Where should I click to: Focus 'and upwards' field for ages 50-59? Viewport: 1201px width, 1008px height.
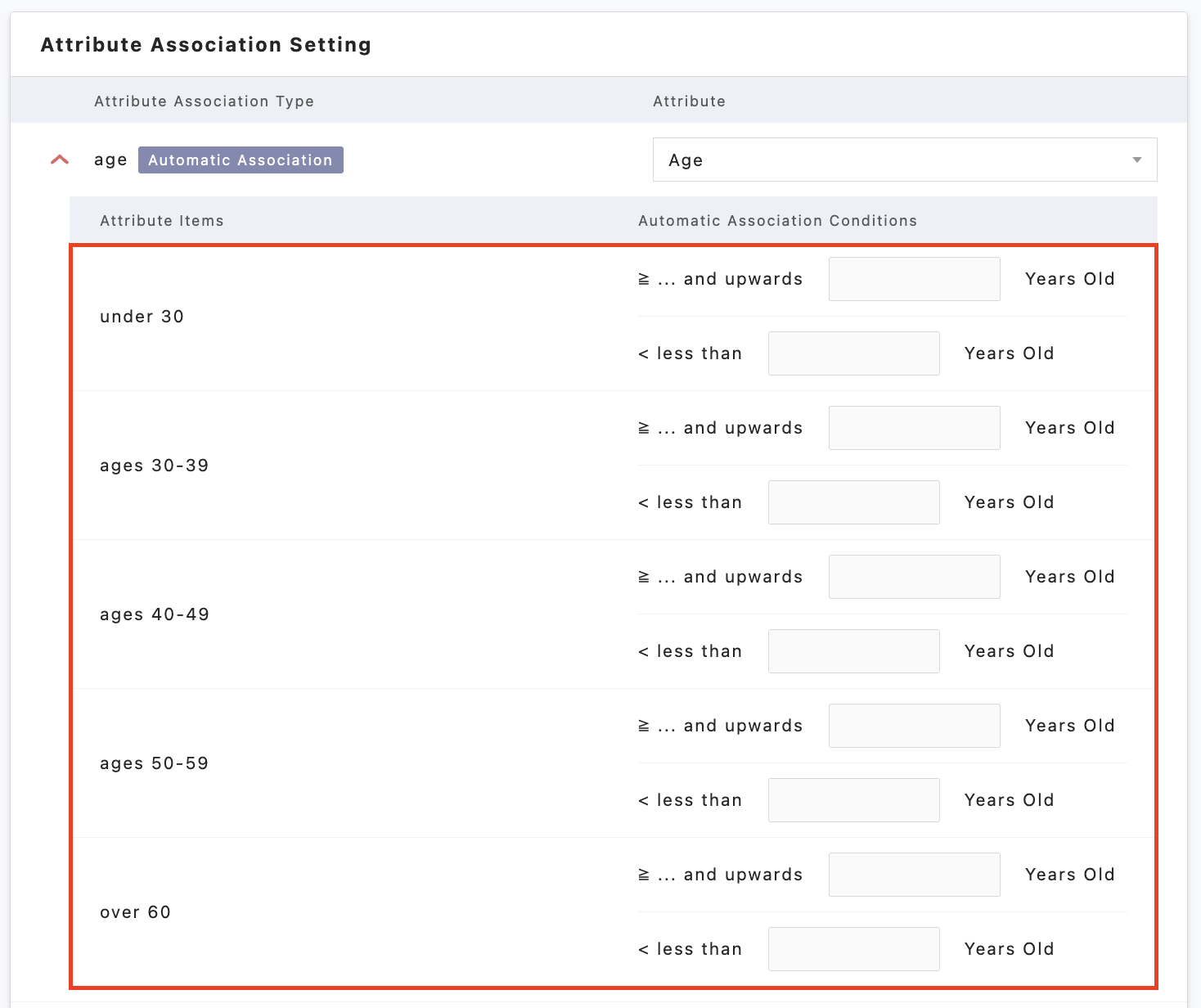coord(914,726)
